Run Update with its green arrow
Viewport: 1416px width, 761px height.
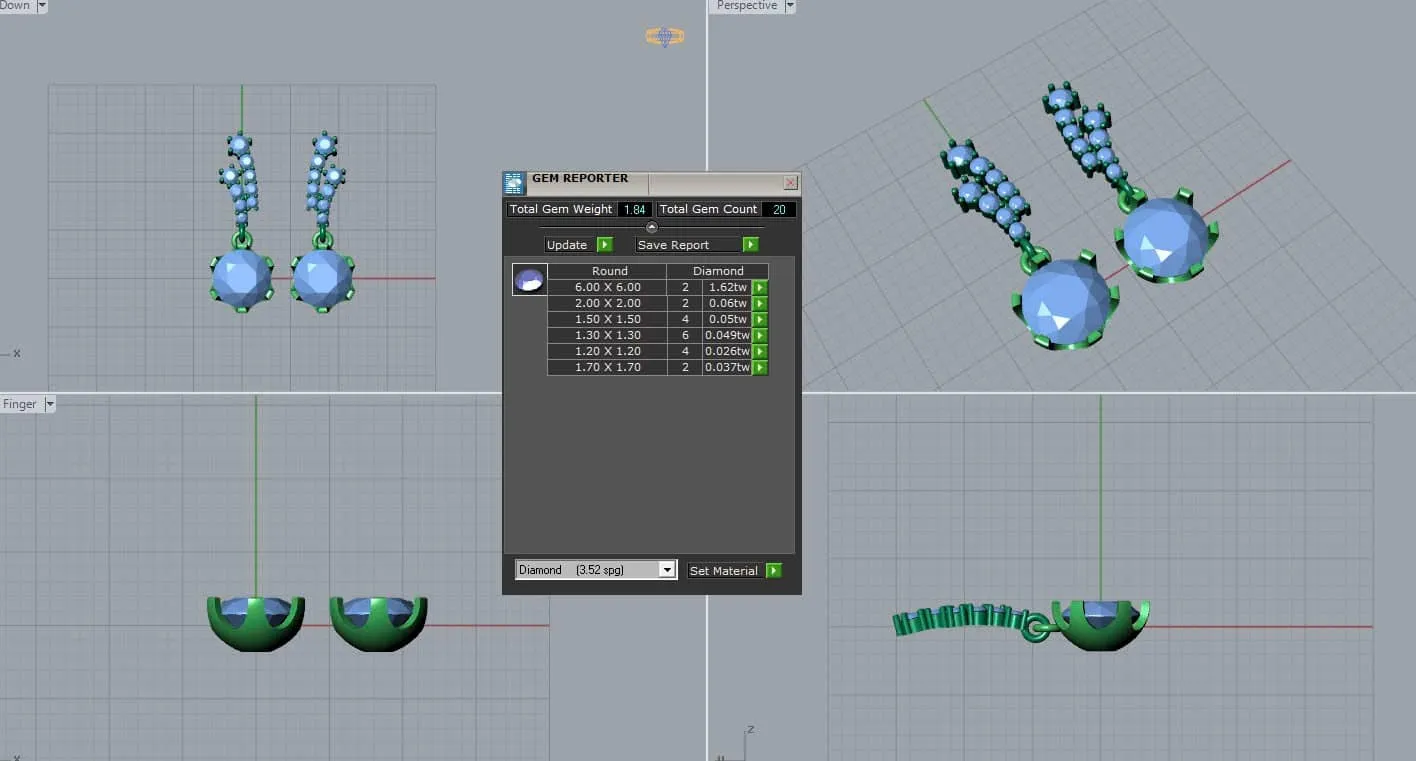coord(604,245)
